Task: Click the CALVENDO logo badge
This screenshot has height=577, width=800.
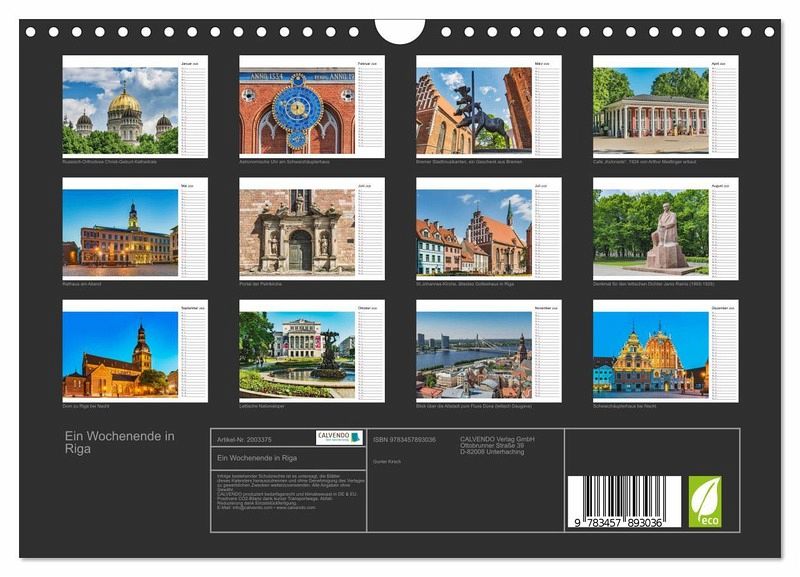Action: pos(339,438)
